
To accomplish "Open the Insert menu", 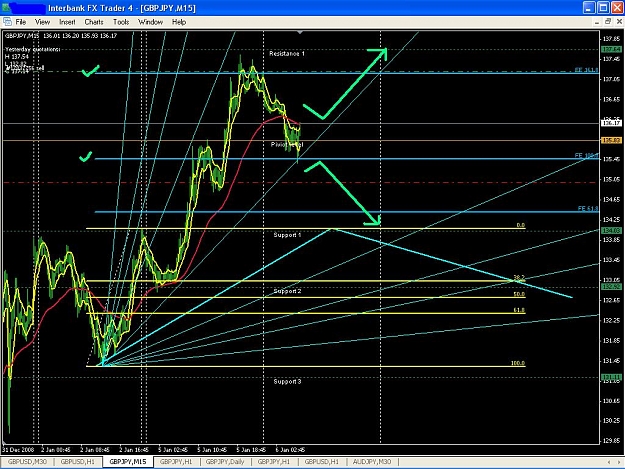I will click(67, 22).
